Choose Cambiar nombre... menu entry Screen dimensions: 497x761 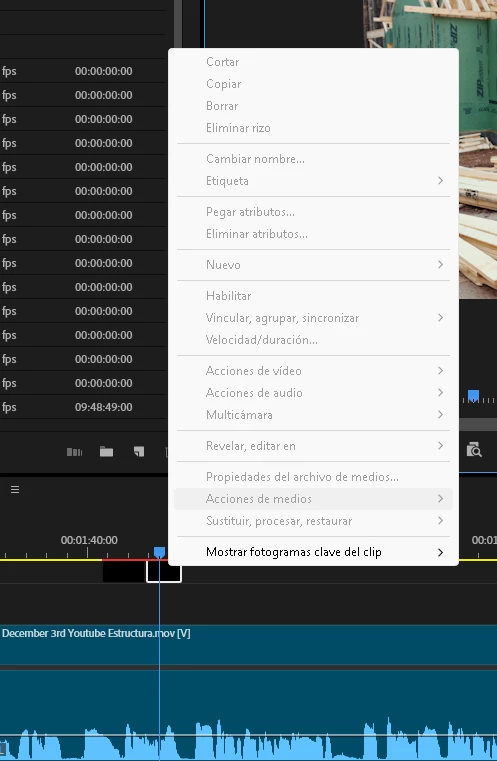(313, 159)
